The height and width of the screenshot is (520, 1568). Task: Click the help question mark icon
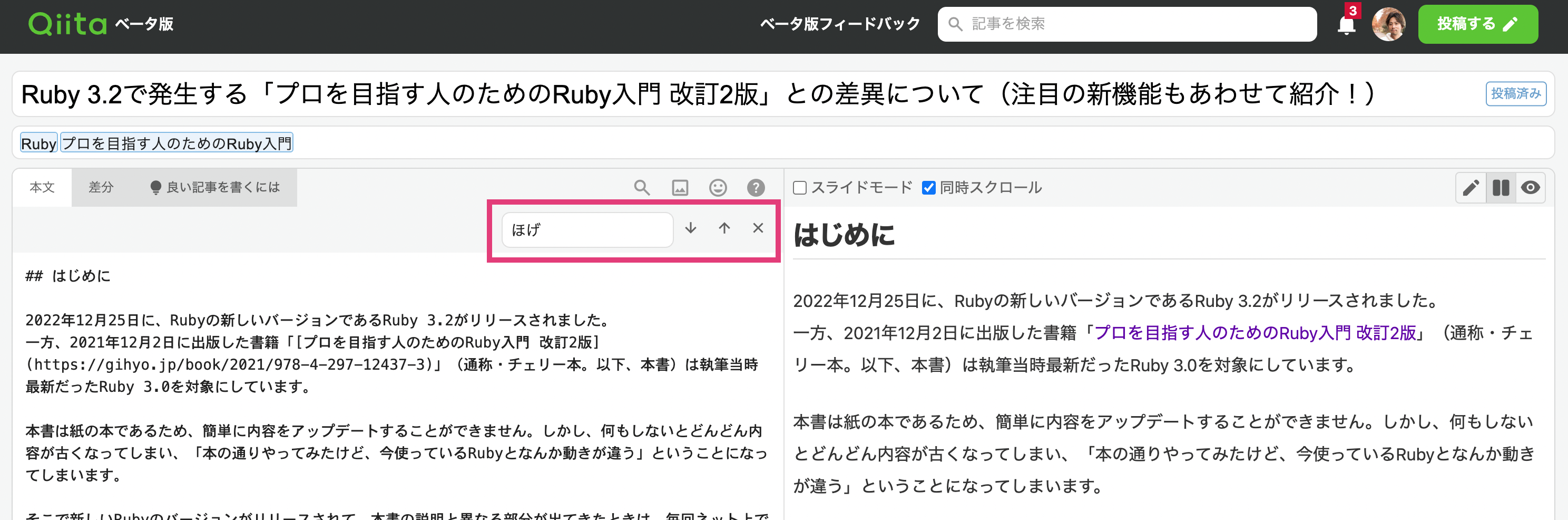(756, 187)
